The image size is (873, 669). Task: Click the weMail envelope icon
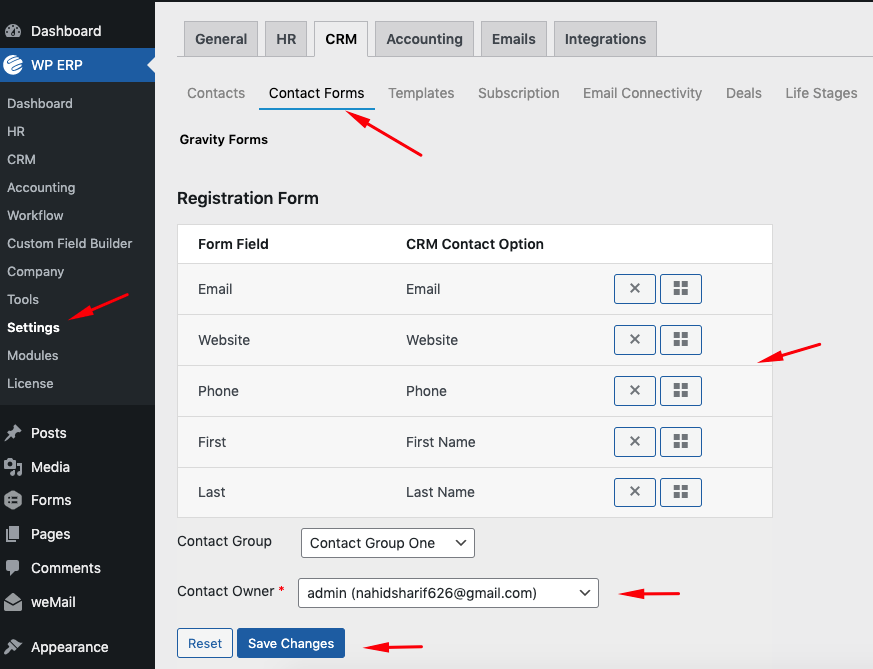pyautogui.click(x=13, y=602)
